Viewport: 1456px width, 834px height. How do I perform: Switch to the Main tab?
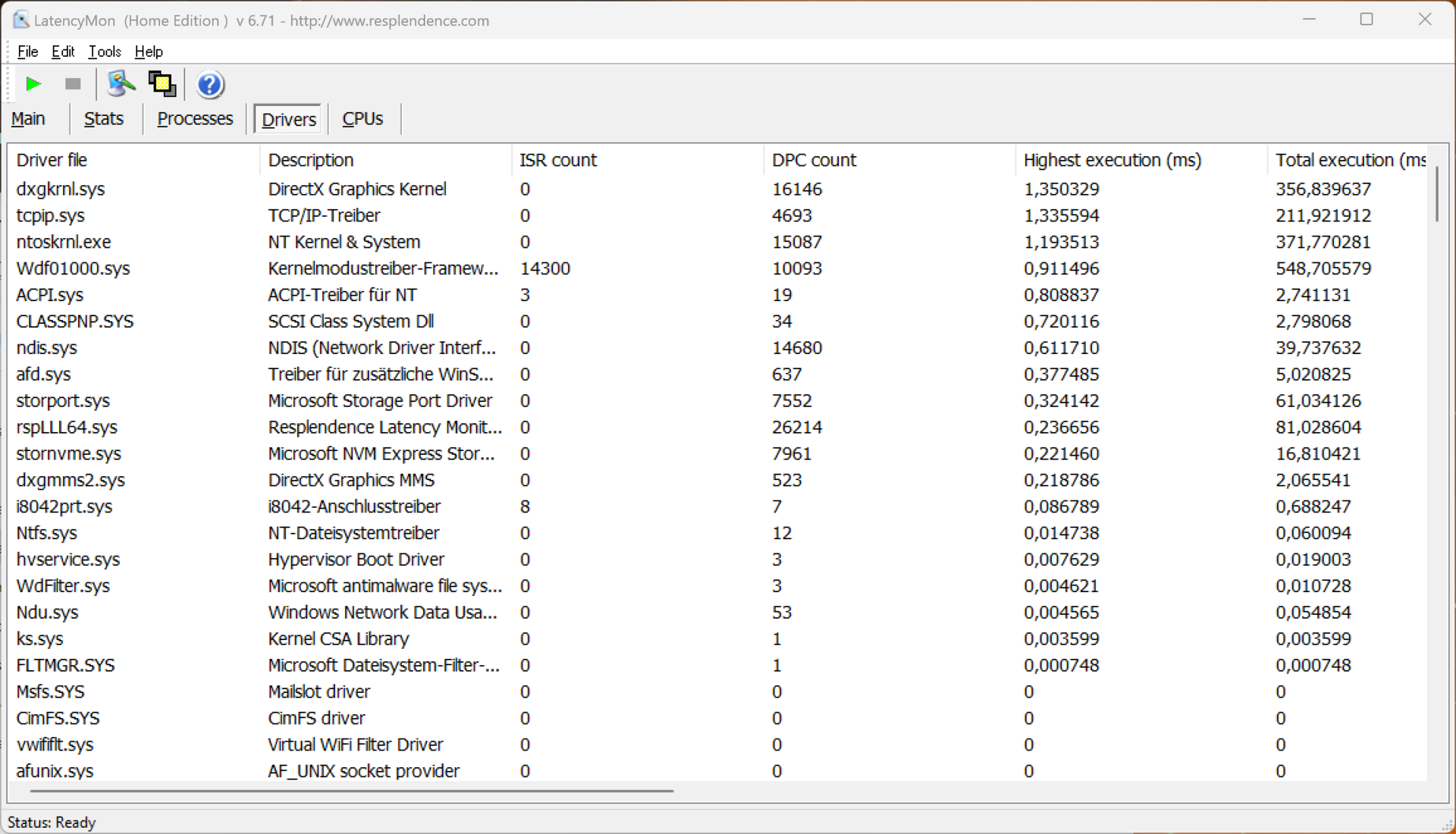coord(29,119)
